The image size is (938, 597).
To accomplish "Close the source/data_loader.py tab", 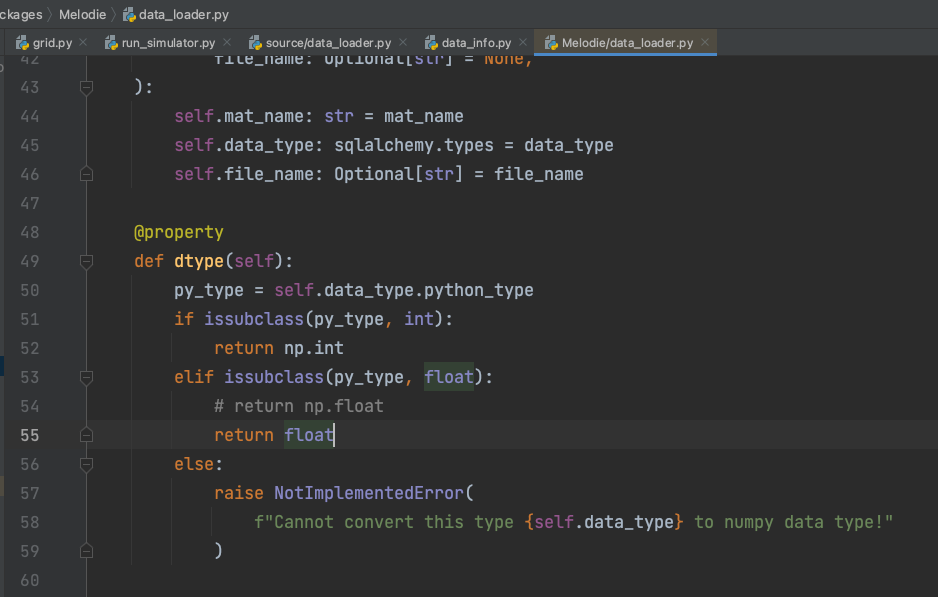I will 403,42.
